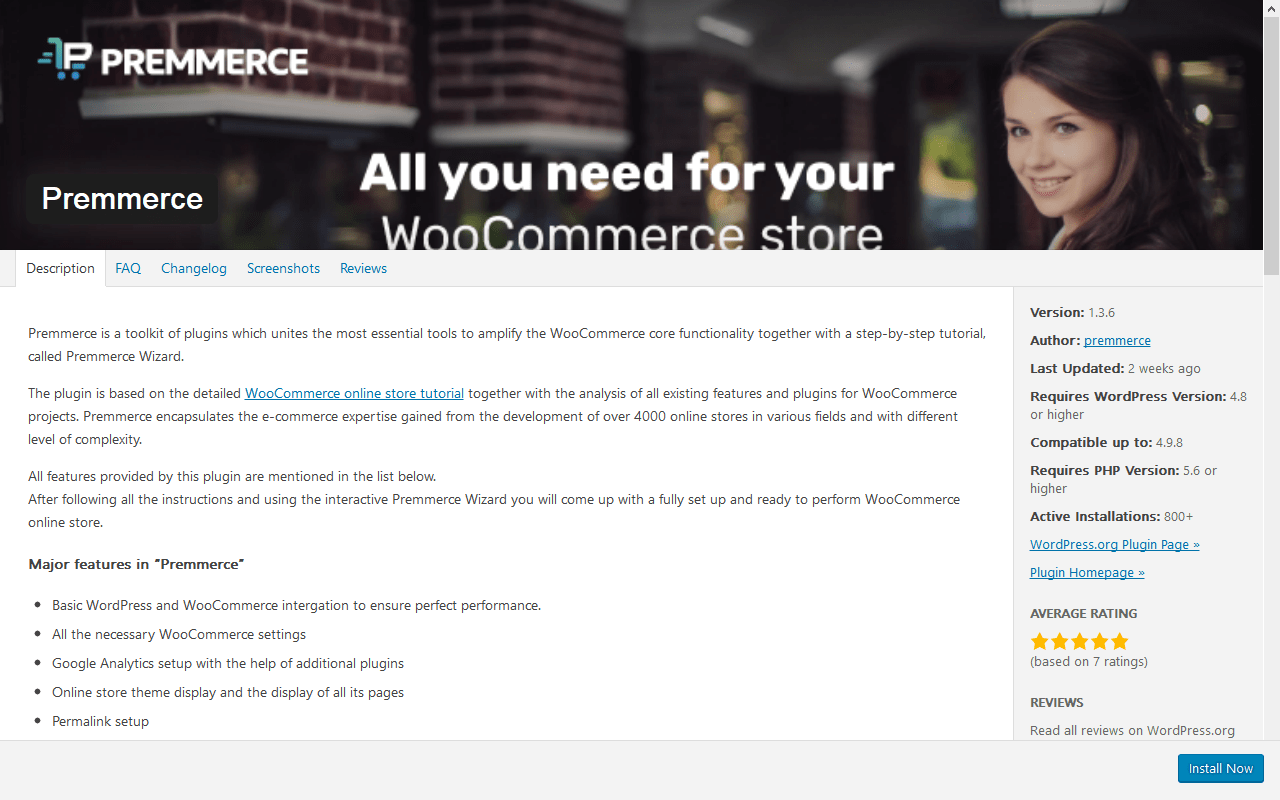Select the third star in Average Rating

1080,641
